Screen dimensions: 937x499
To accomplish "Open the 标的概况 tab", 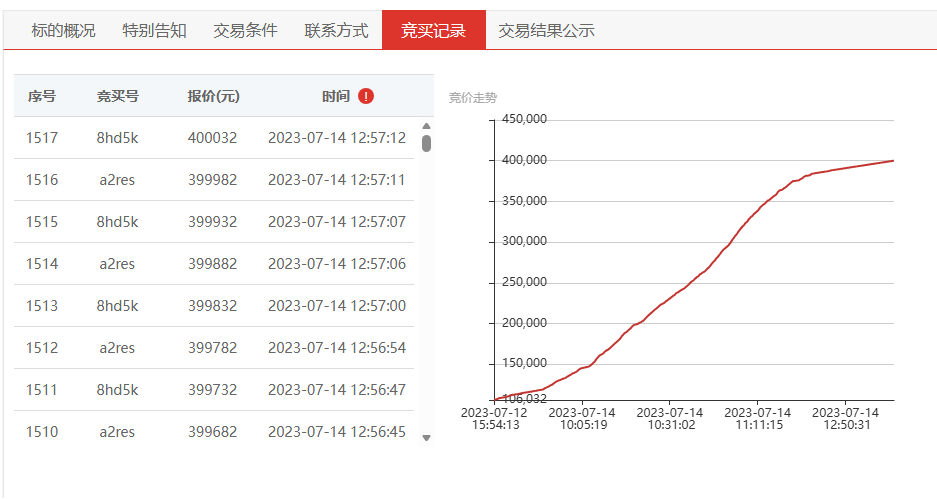I will (63, 30).
